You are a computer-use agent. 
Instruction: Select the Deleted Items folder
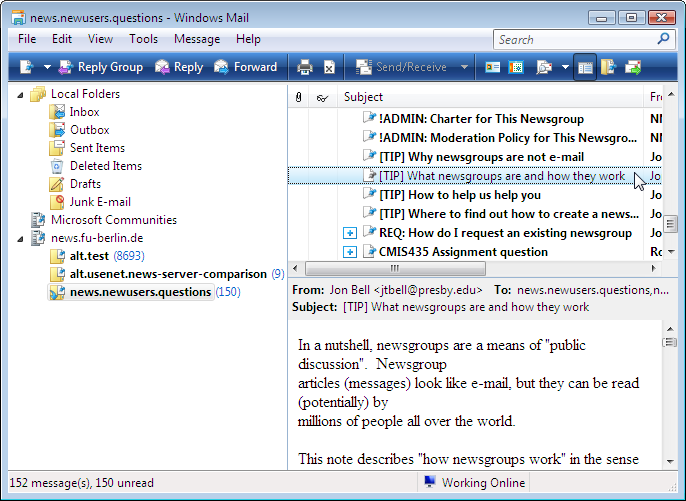tap(105, 166)
